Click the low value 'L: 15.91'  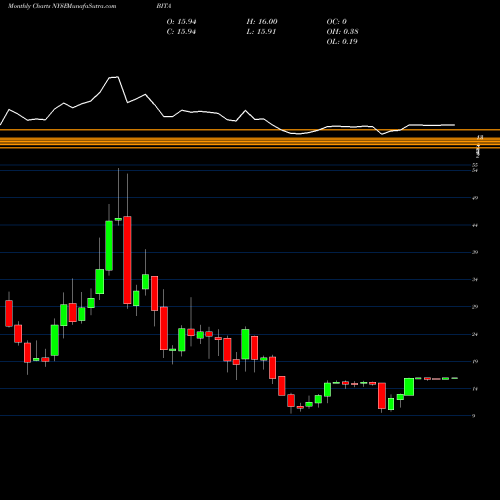tap(261, 32)
